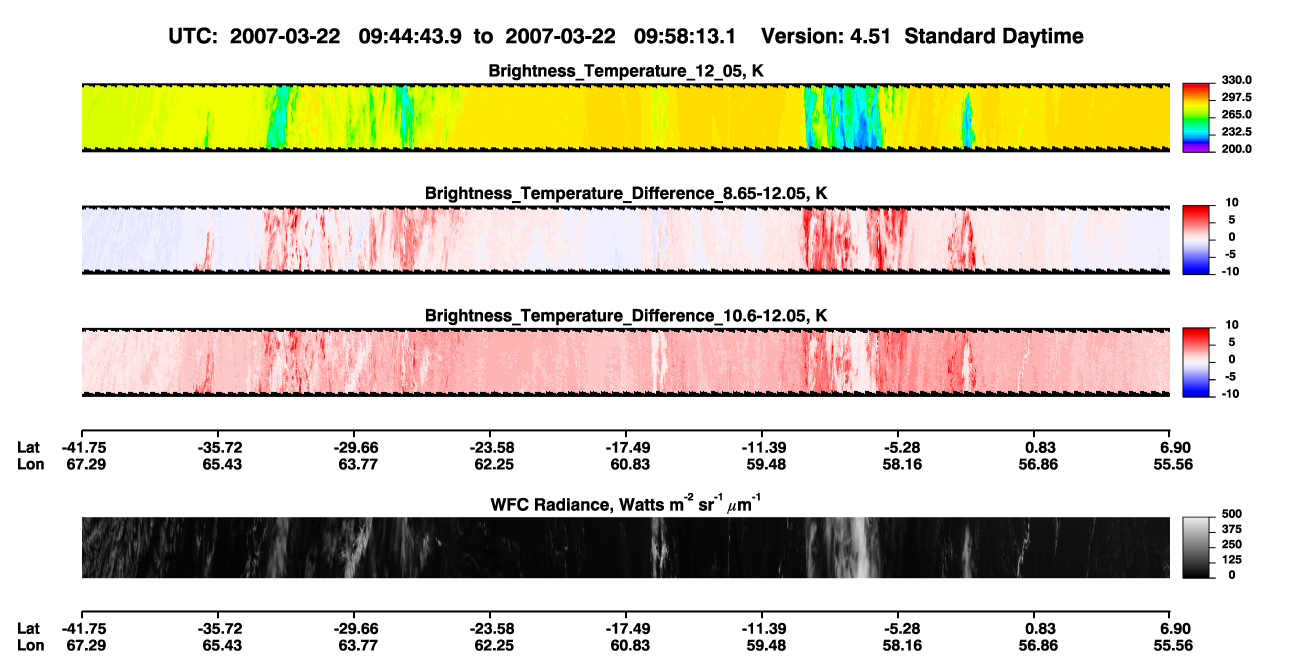Viewport: 1300px width, 667px height.
Task: Click longitude 67.29 on the axis beneath WFC Radiance
Action: (x=86, y=644)
